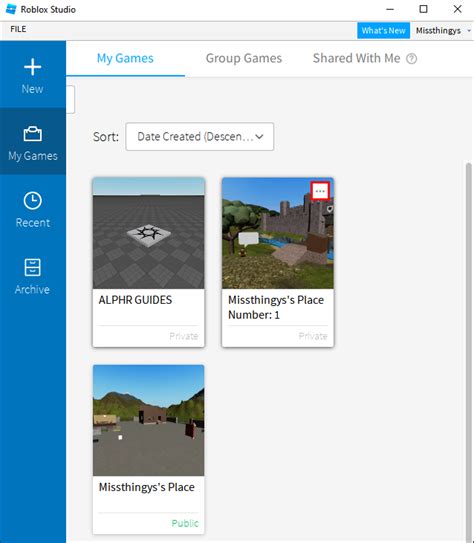This screenshot has height=543, width=474.
Task: Expand the Sort Date Created dropdown
Action: pos(200,137)
